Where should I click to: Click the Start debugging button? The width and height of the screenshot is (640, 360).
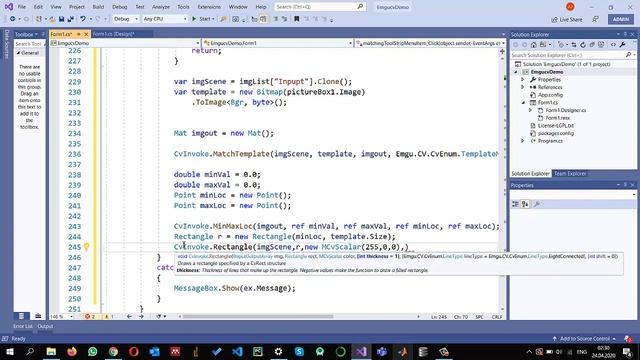pos(203,19)
